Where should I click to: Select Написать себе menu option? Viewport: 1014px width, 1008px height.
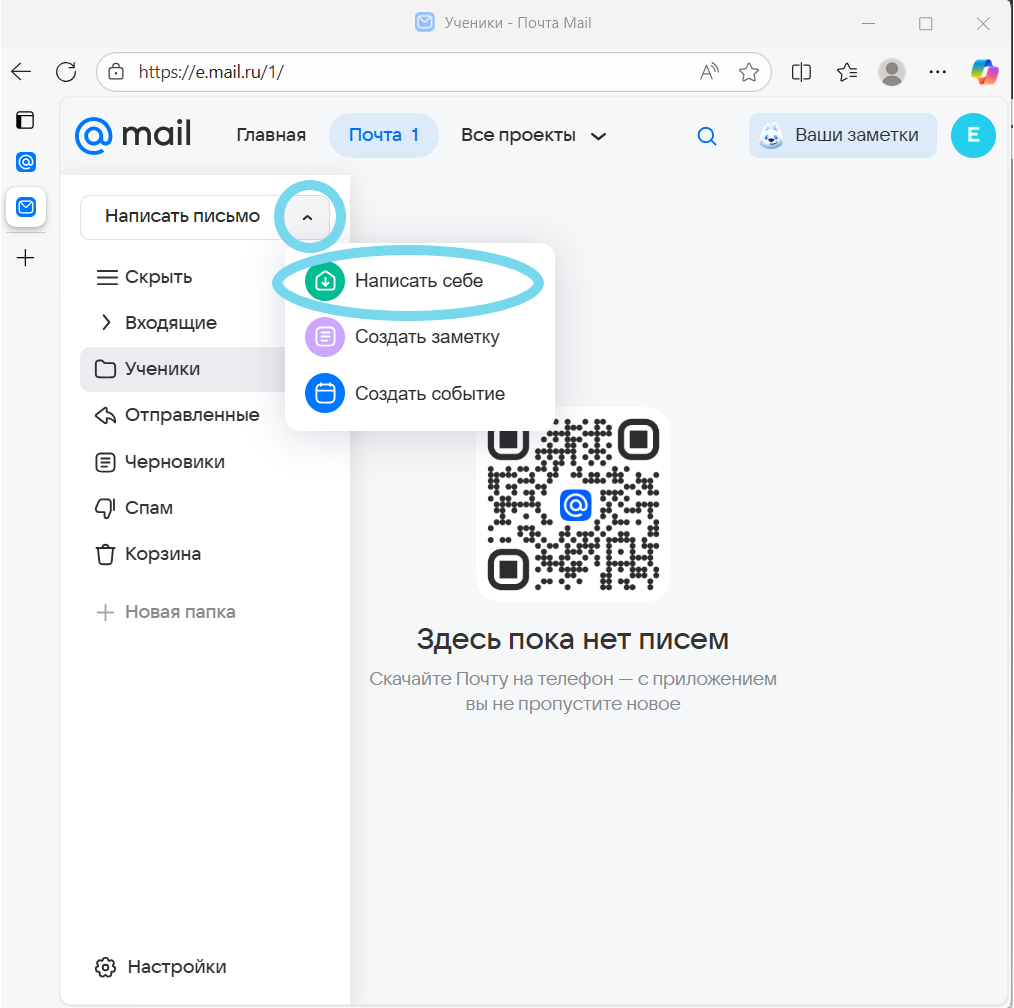click(418, 281)
